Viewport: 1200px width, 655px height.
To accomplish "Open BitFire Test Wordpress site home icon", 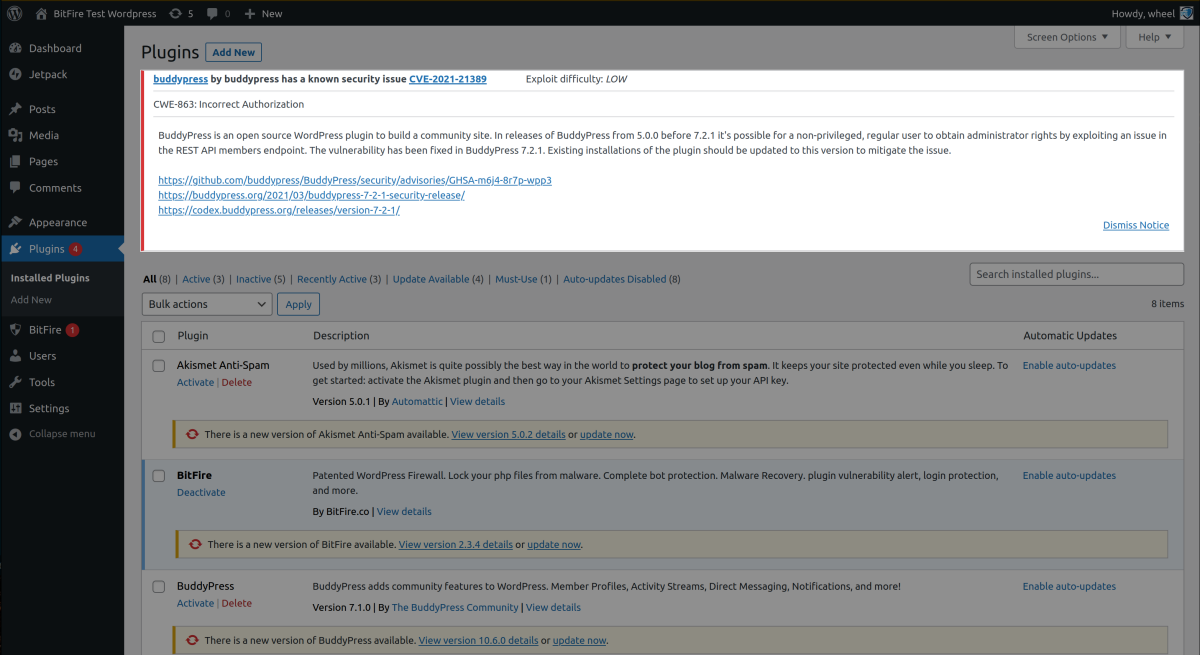I will point(41,14).
